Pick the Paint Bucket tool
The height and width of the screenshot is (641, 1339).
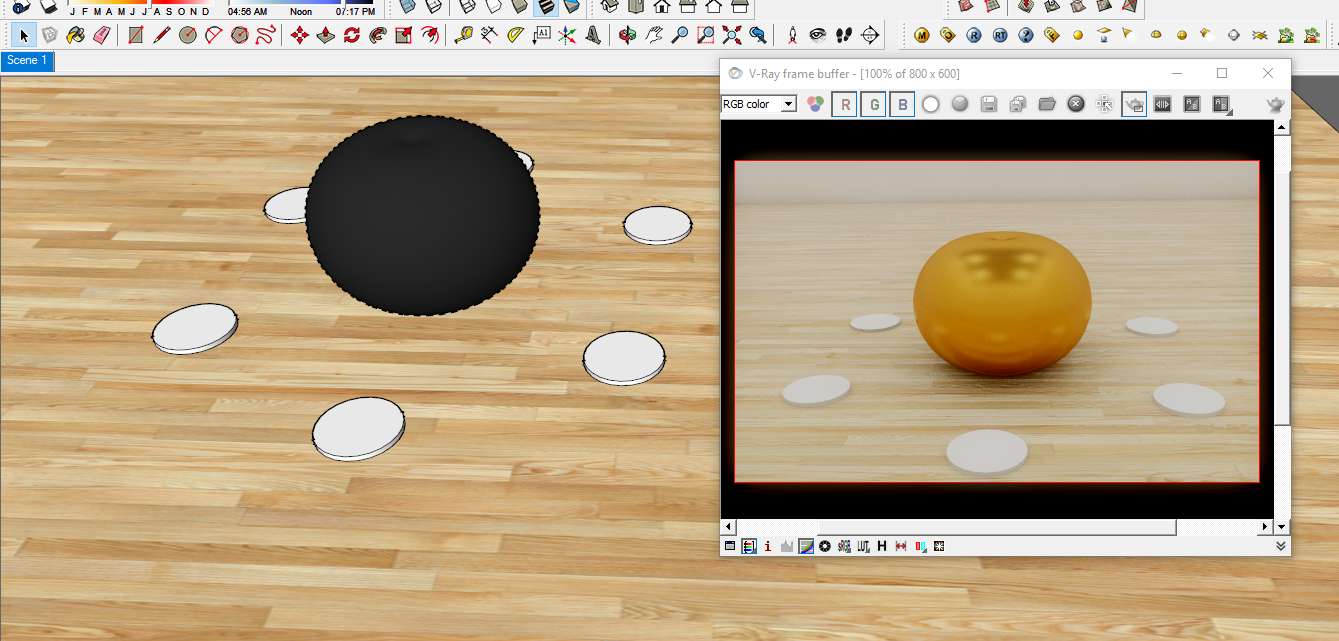75,34
